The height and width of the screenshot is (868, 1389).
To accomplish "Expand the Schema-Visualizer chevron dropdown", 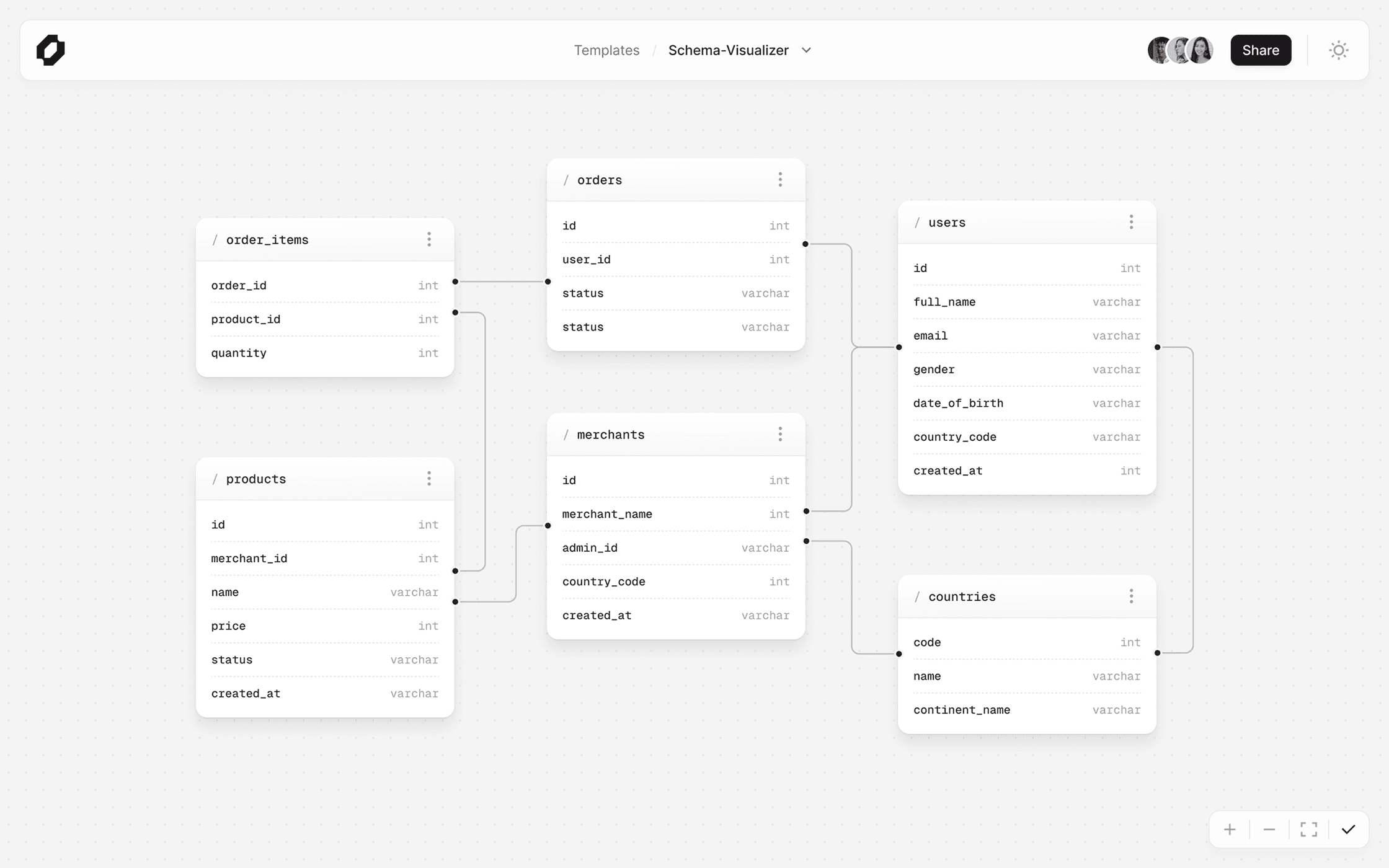I will tap(806, 50).
